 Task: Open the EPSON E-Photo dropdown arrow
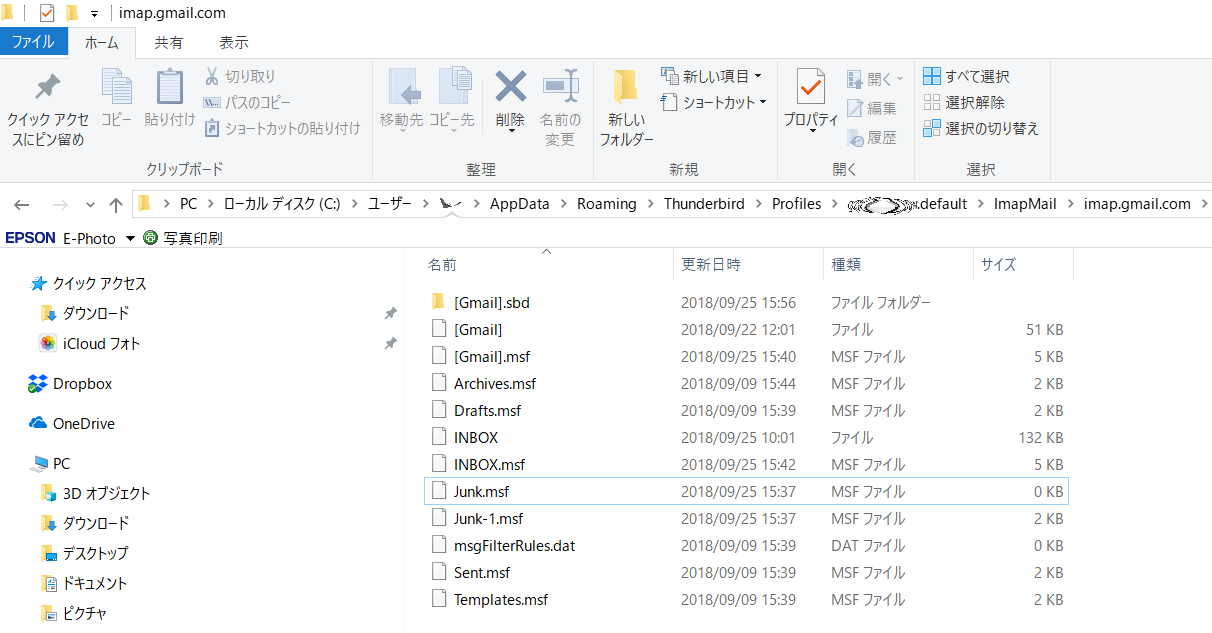point(129,238)
